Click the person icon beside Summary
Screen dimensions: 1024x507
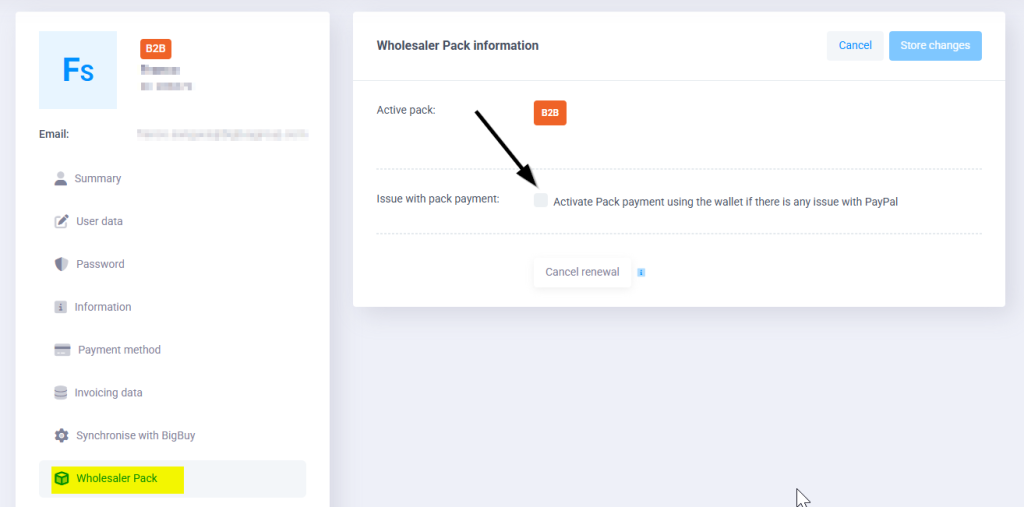(61, 178)
